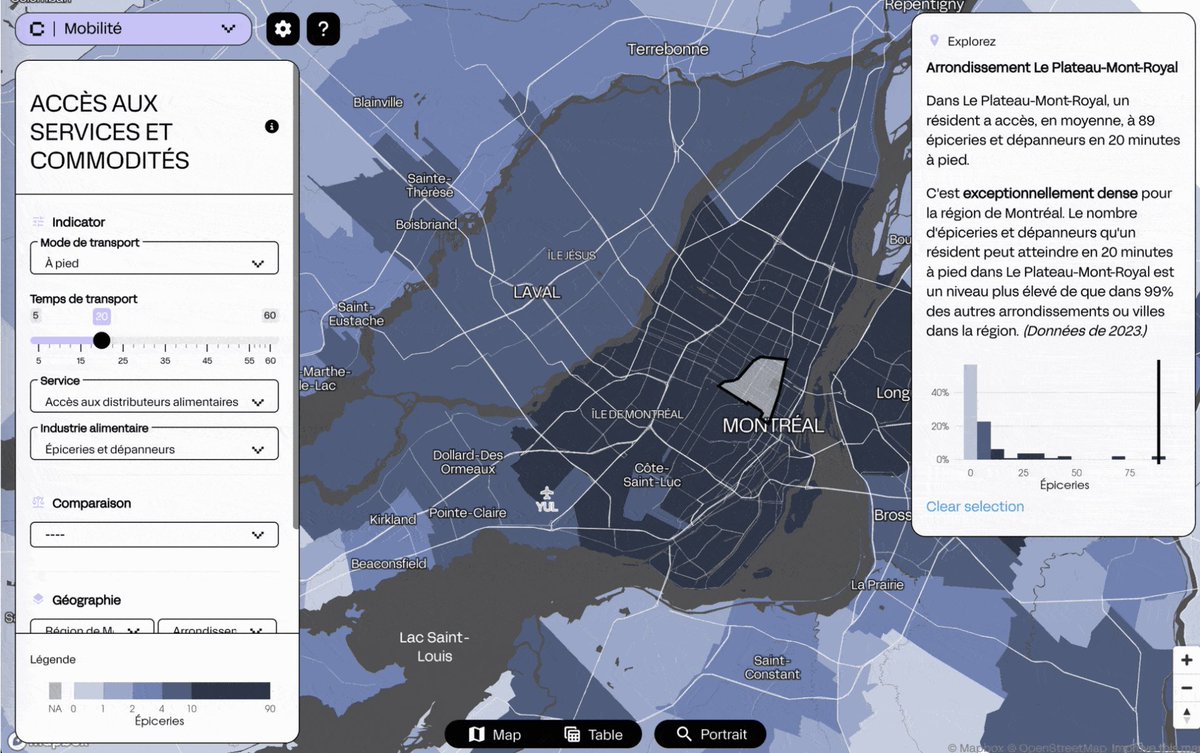Click the tallest histogram bar at 0
This screenshot has width=1200, height=753.
[970, 411]
